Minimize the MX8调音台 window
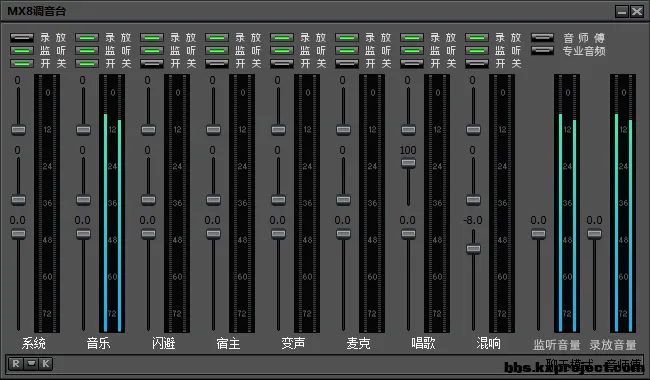This screenshot has height=380, width=650. (622, 12)
